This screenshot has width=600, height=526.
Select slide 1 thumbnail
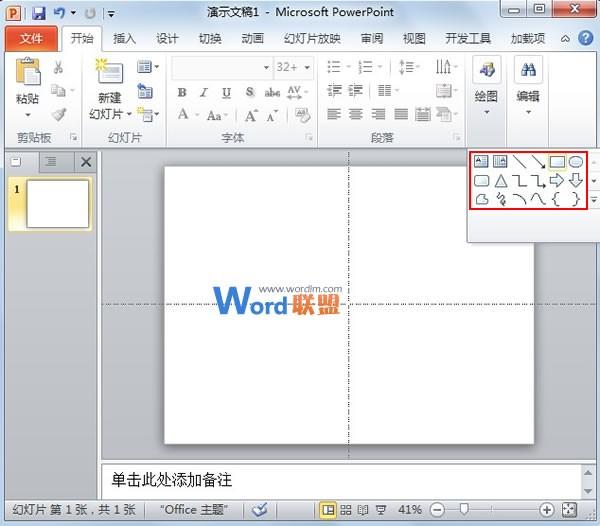57,204
